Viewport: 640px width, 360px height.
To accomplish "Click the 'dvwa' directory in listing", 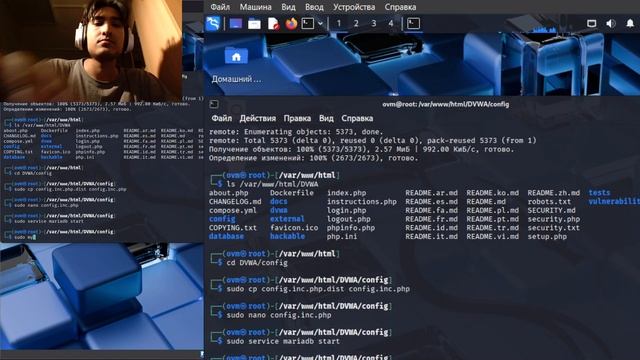I will (x=278, y=211).
